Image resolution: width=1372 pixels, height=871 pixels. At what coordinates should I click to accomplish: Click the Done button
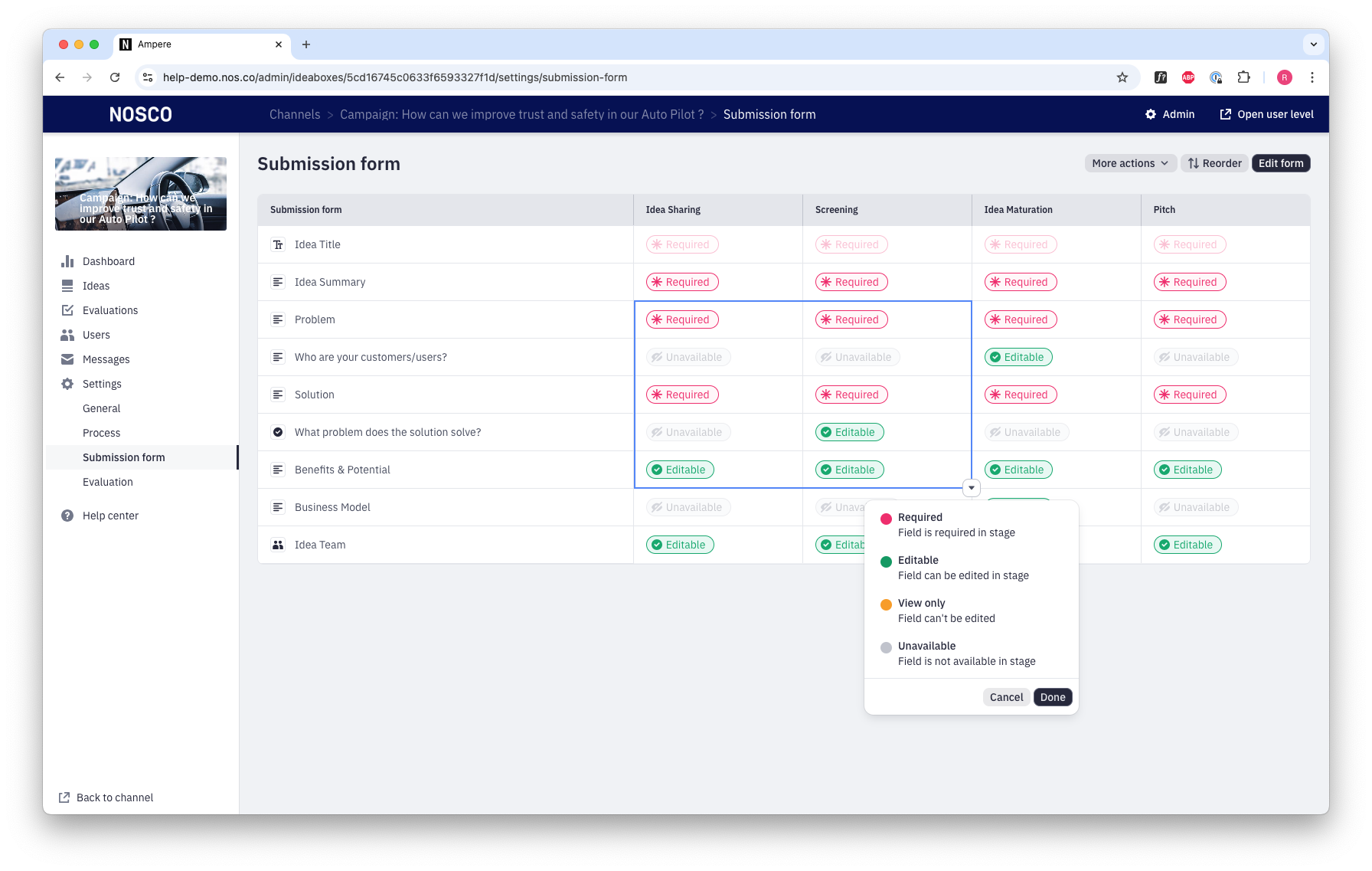coord(1053,697)
